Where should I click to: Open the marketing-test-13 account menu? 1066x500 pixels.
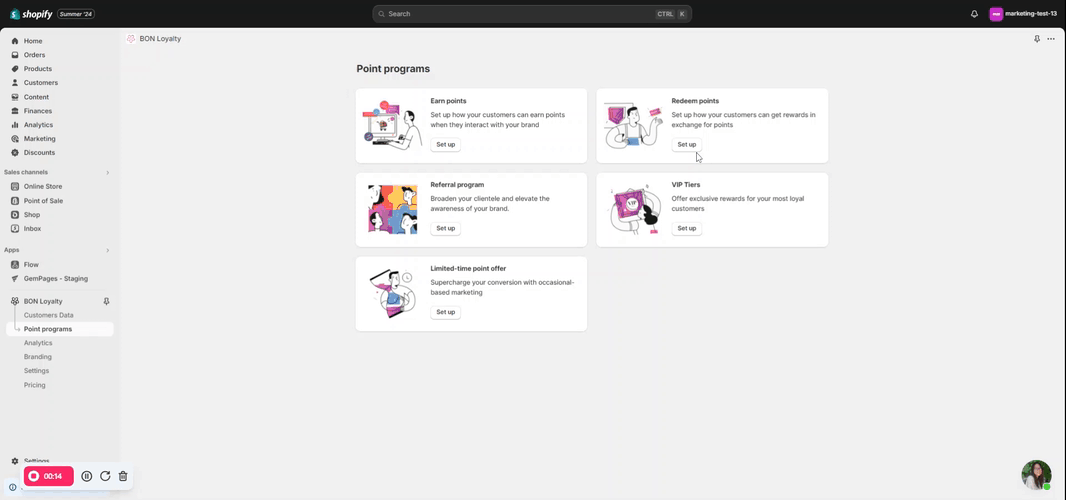(1024, 14)
